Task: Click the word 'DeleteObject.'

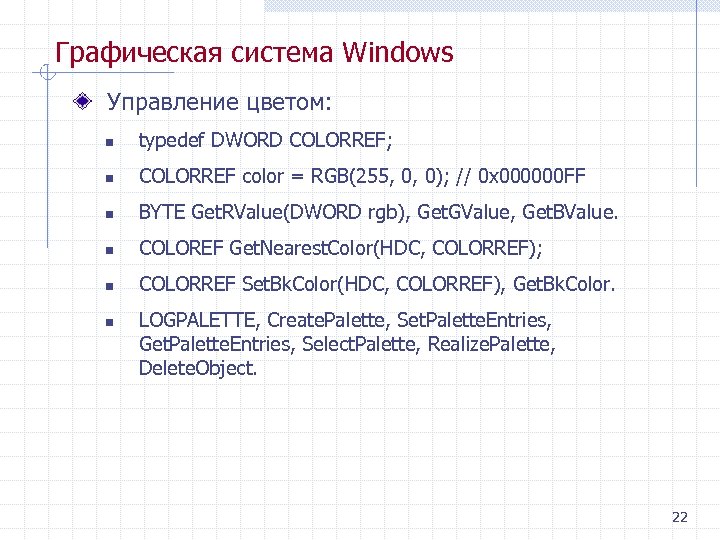Action: point(197,368)
